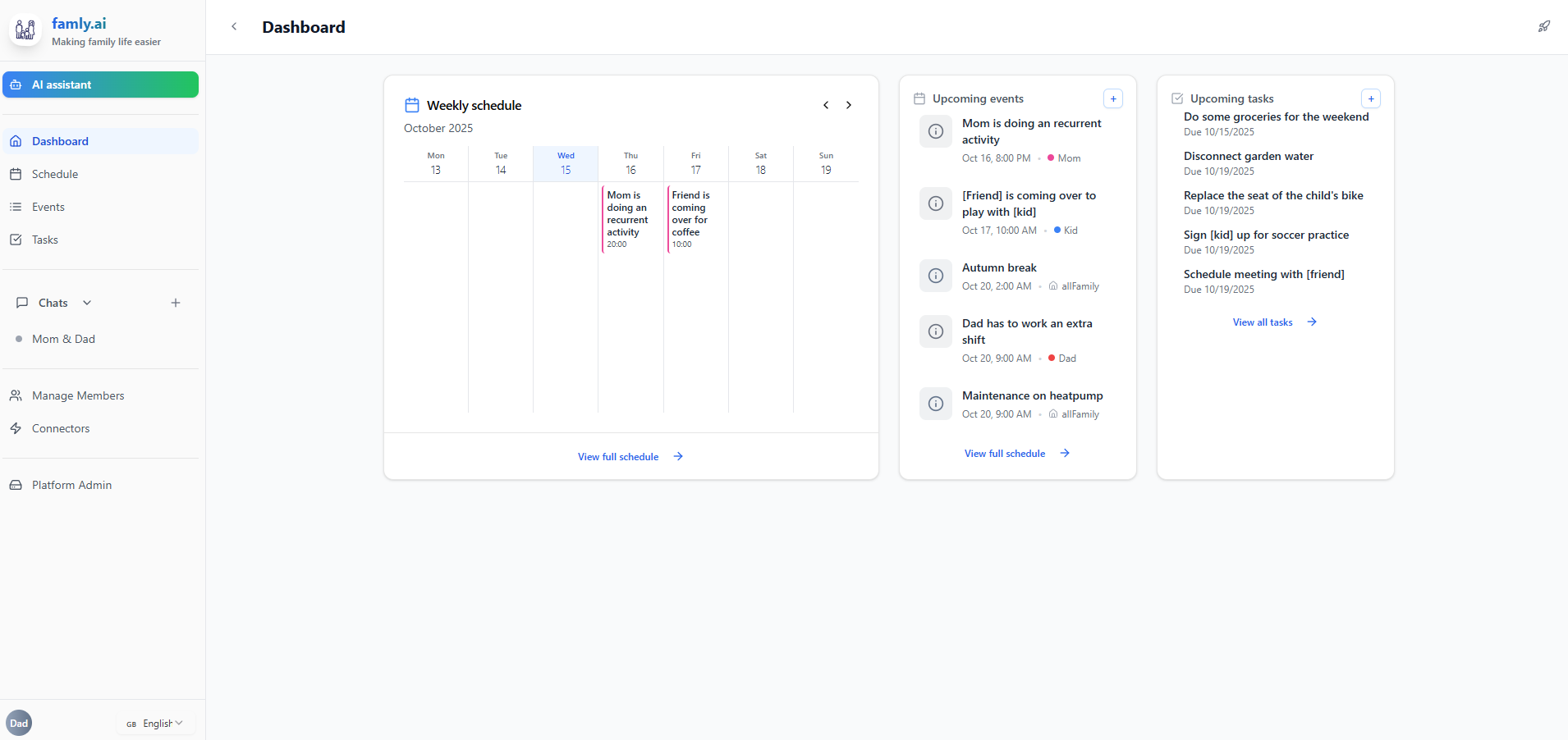This screenshot has width=1568, height=740.
Task: Select the Schedule calendar icon in the sidebar
Action: (x=16, y=174)
